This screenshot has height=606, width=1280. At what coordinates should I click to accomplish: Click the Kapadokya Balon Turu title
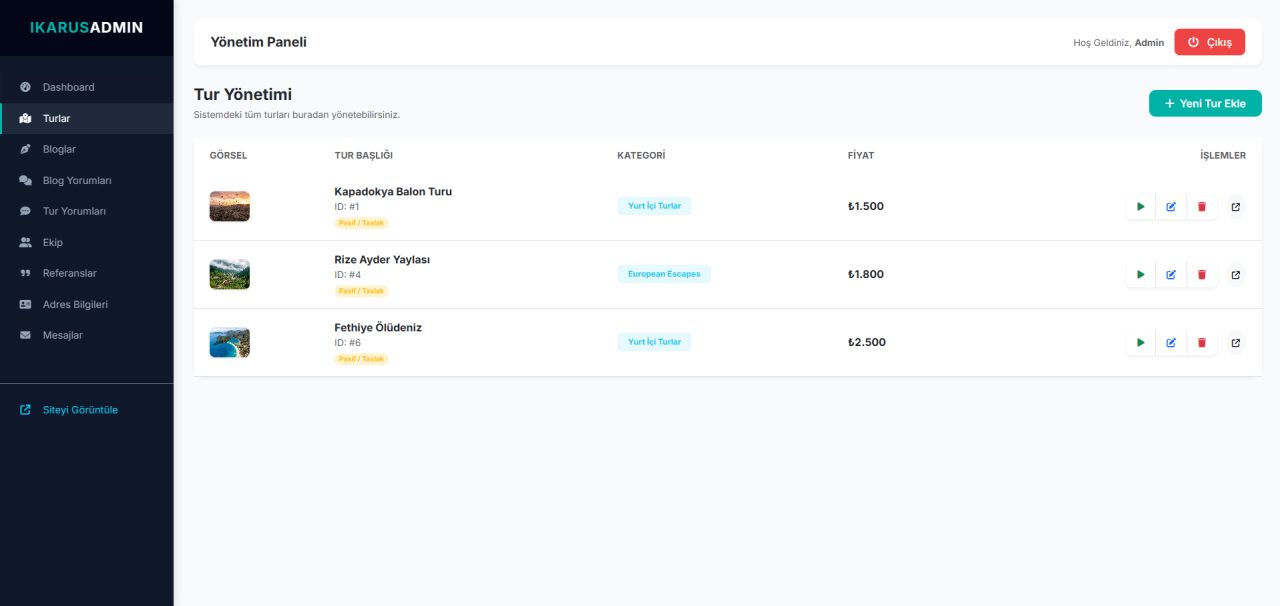coord(393,191)
